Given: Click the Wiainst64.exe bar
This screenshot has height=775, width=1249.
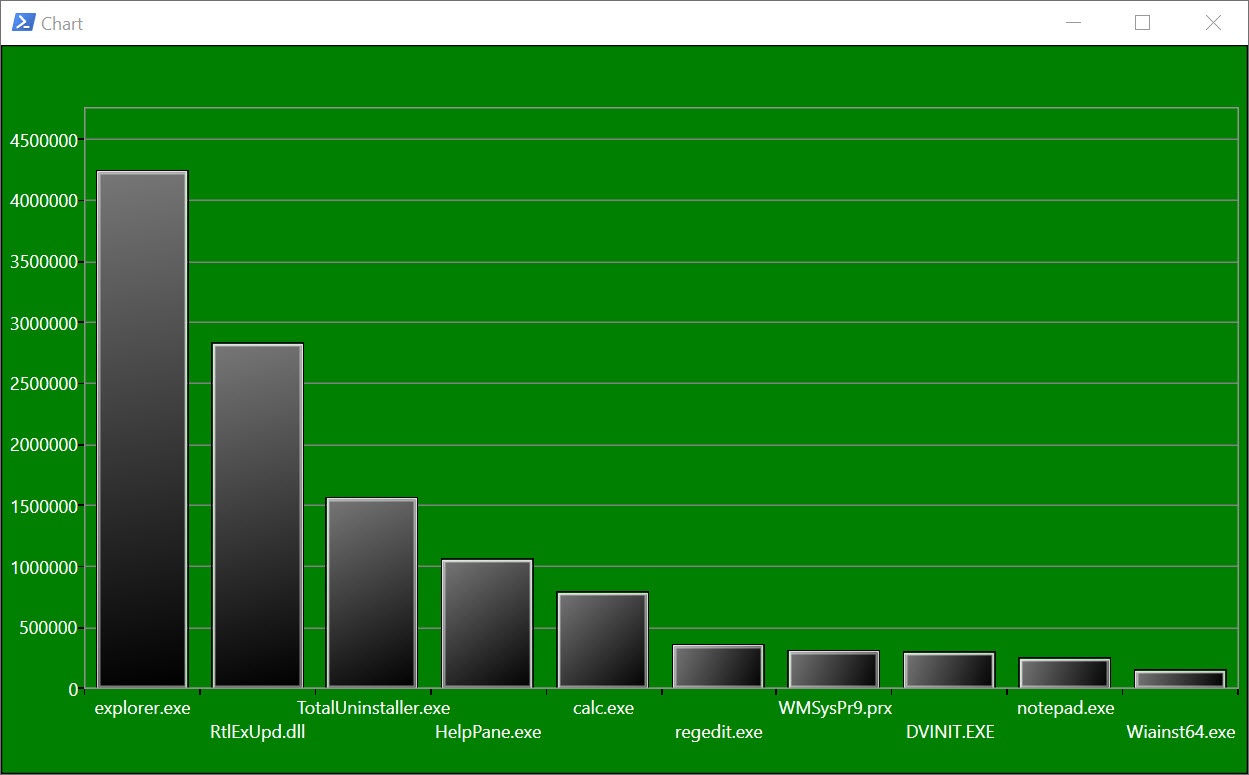Looking at the screenshot, I should [x=1180, y=679].
